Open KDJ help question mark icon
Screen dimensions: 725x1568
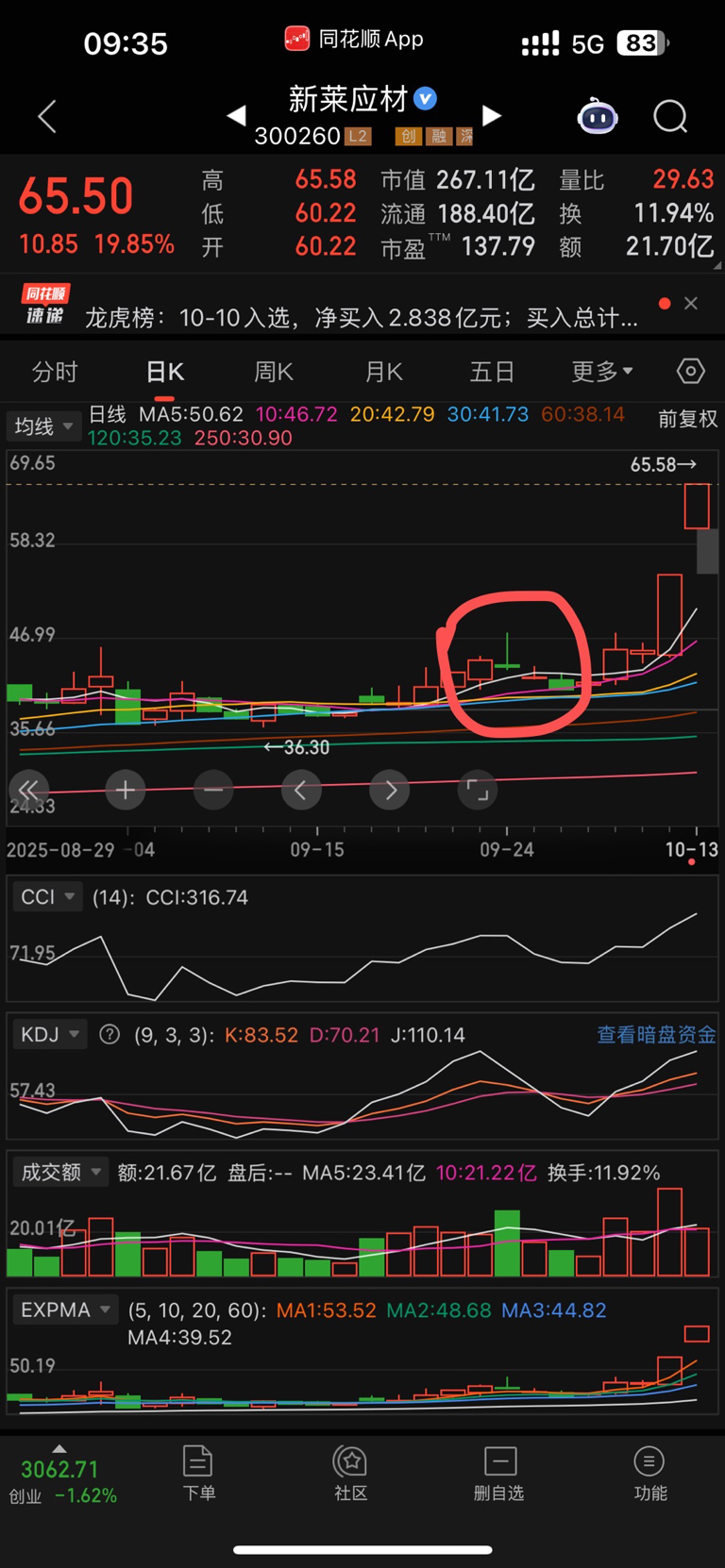[x=110, y=1035]
